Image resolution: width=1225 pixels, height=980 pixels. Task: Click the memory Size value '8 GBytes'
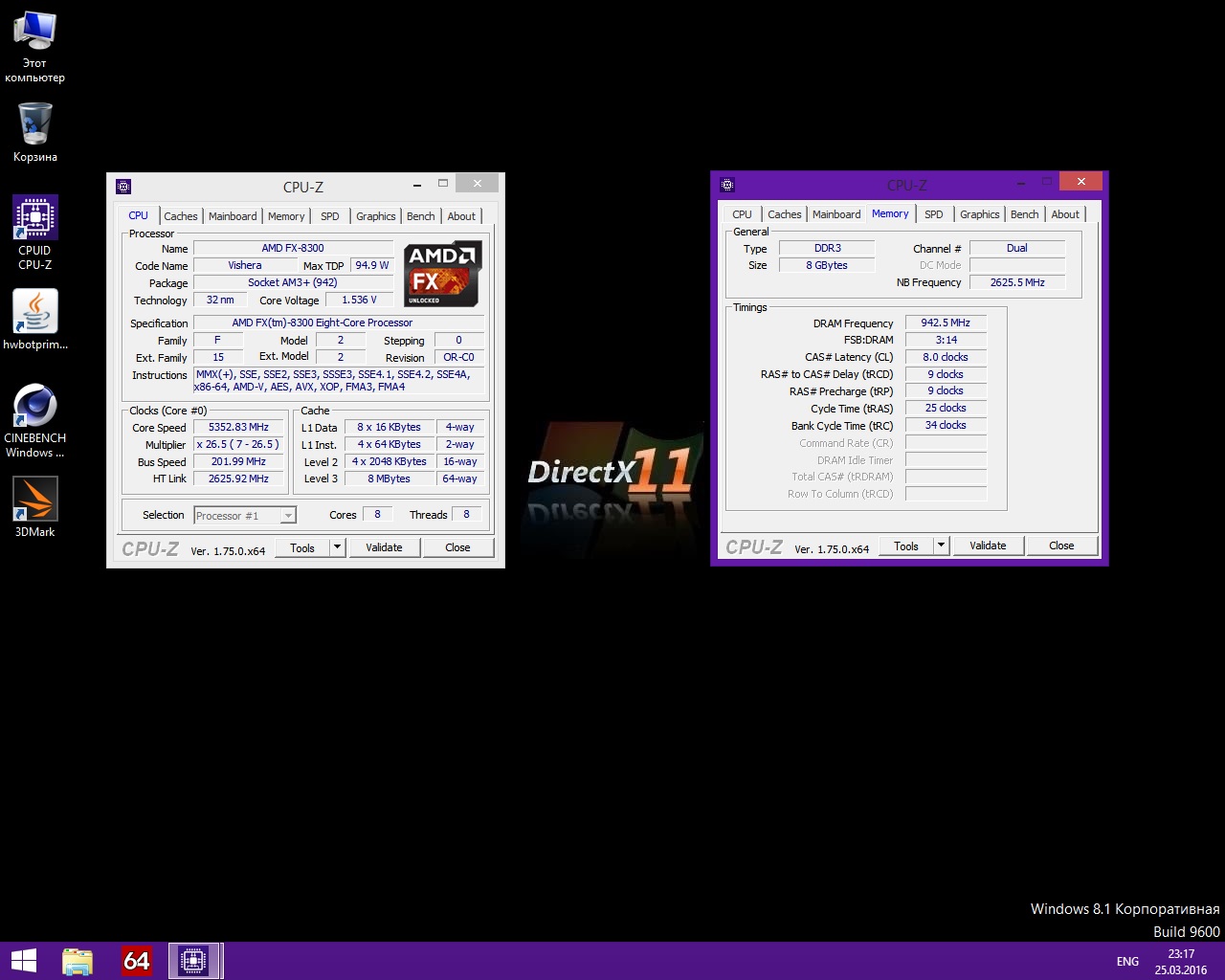[828, 265]
